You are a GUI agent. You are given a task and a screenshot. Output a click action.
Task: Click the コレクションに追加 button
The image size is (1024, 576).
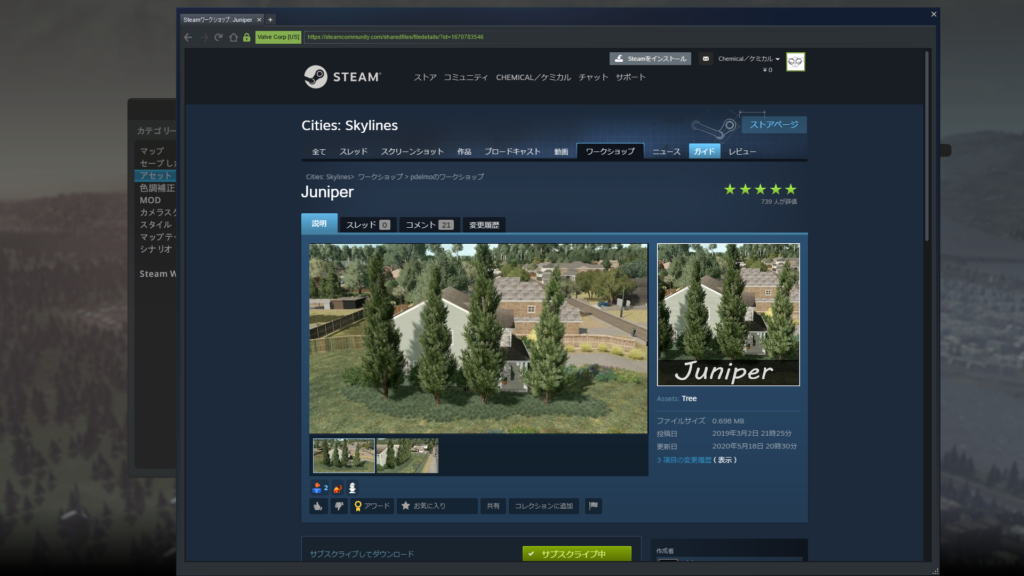(x=543, y=506)
